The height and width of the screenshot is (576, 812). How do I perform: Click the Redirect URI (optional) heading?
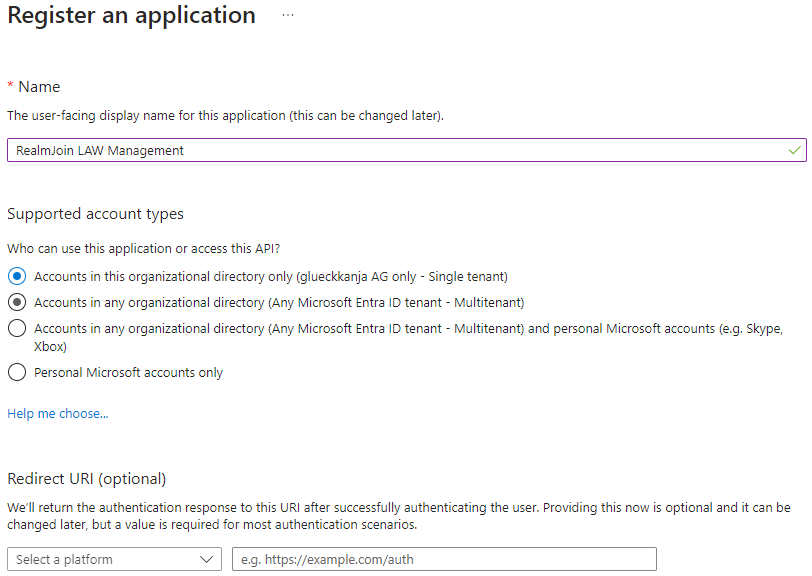(x=87, y=478)
